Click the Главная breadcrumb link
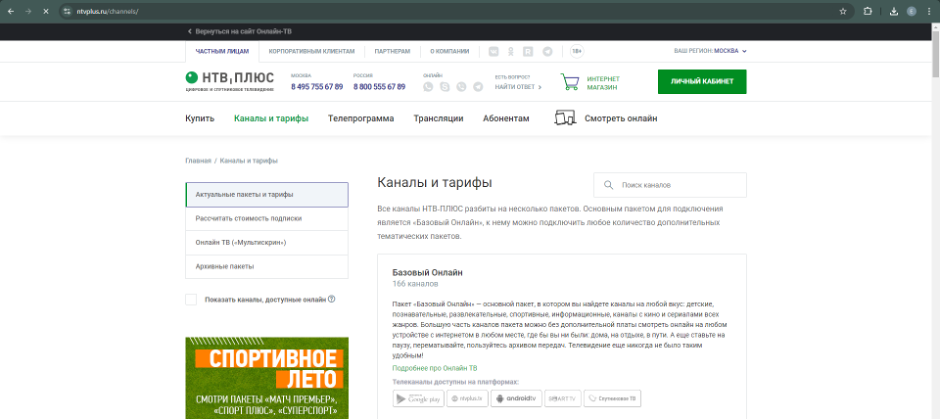Image resolution: width=941 pixels, height=420 pixels. 198,161
